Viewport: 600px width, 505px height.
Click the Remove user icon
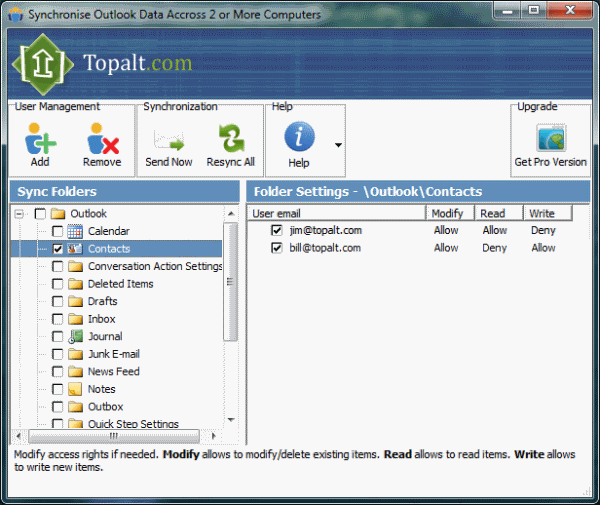pos(101,138)
